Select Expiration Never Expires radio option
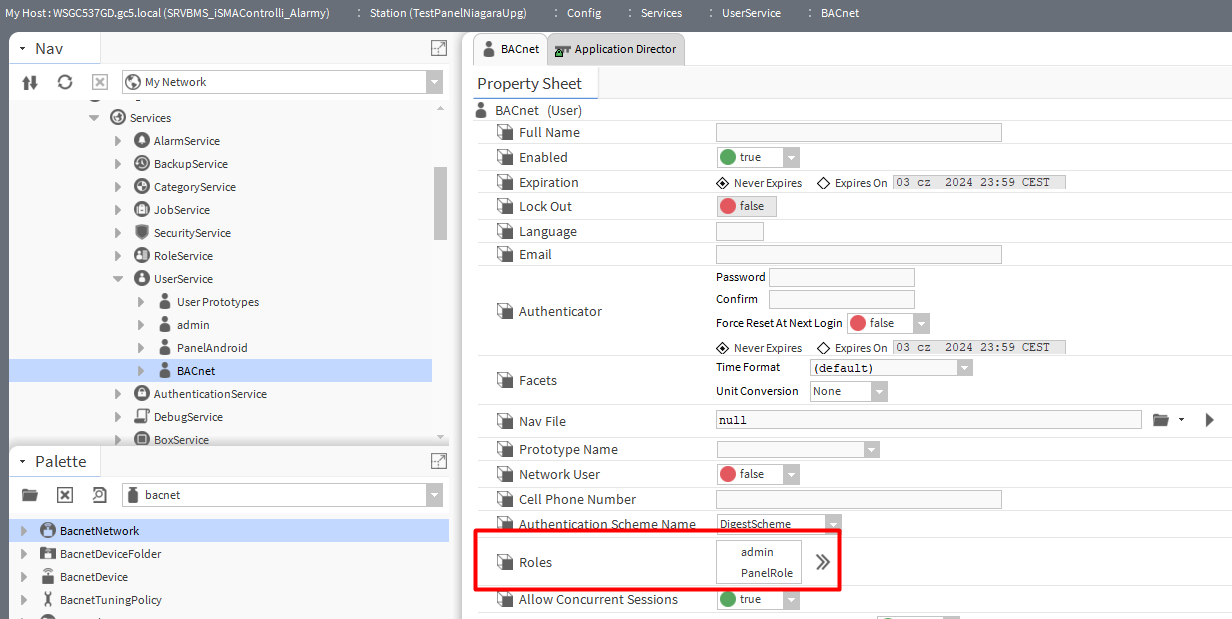The image size is (1232, 619). [723, 183]
